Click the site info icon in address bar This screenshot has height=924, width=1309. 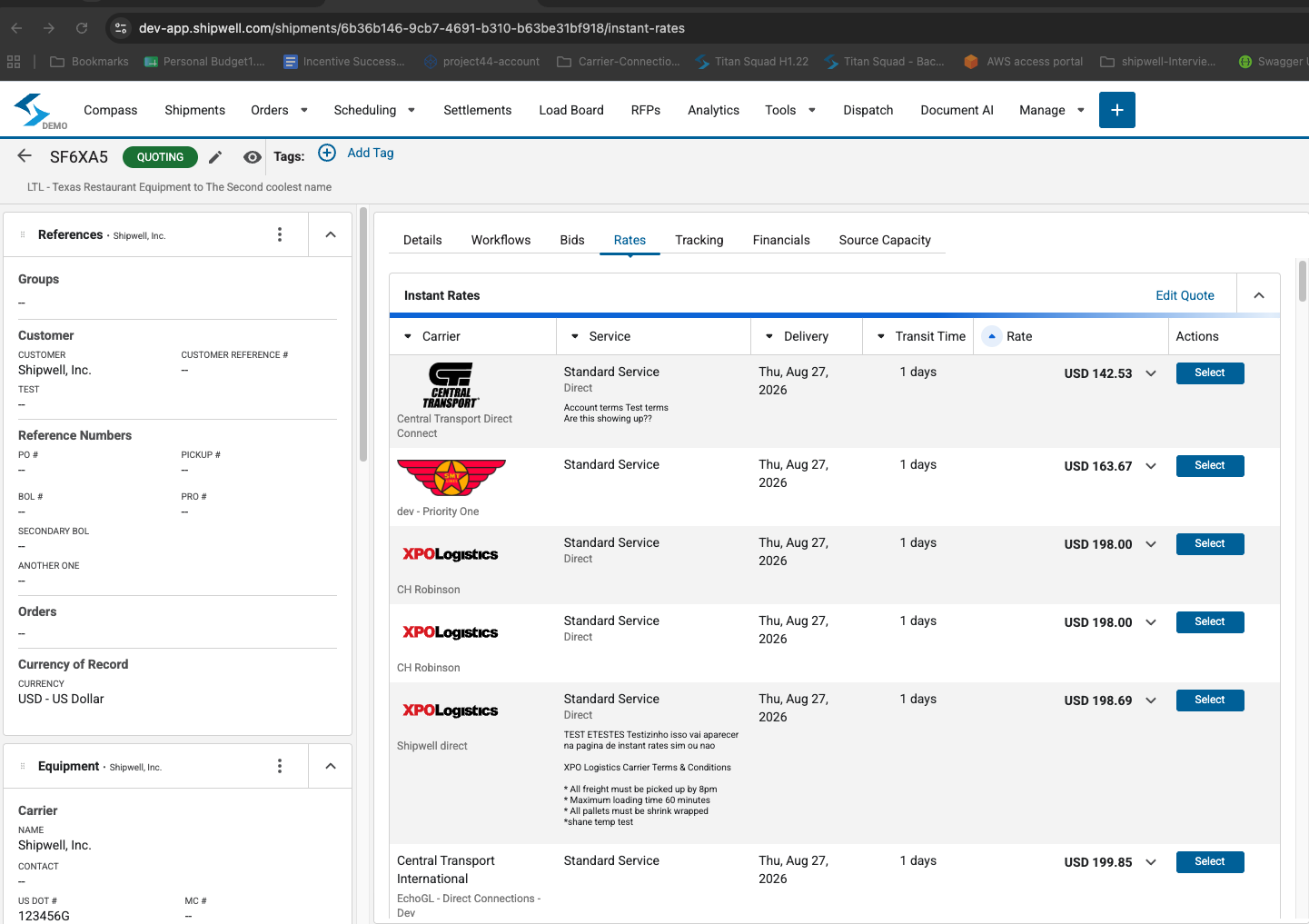coord(121,28)
